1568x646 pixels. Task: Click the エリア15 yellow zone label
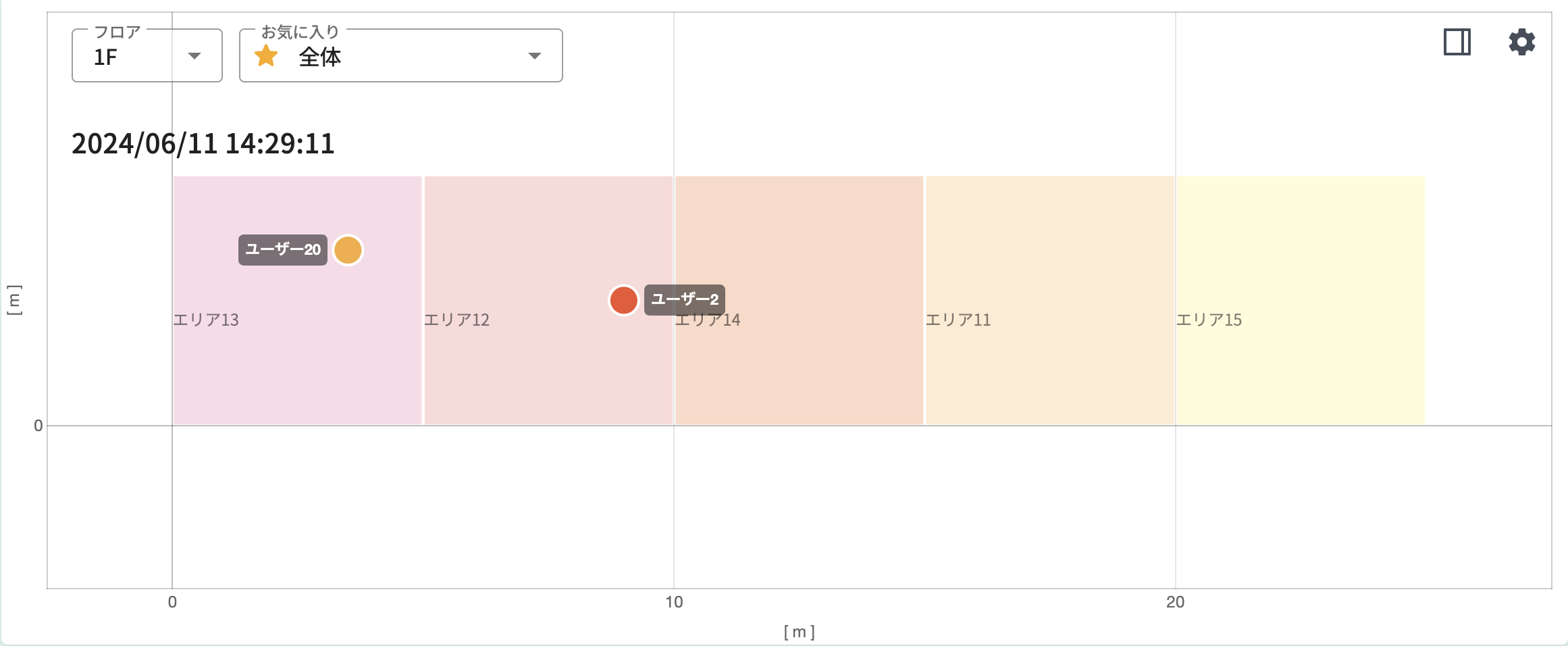tap(1209, 320)
